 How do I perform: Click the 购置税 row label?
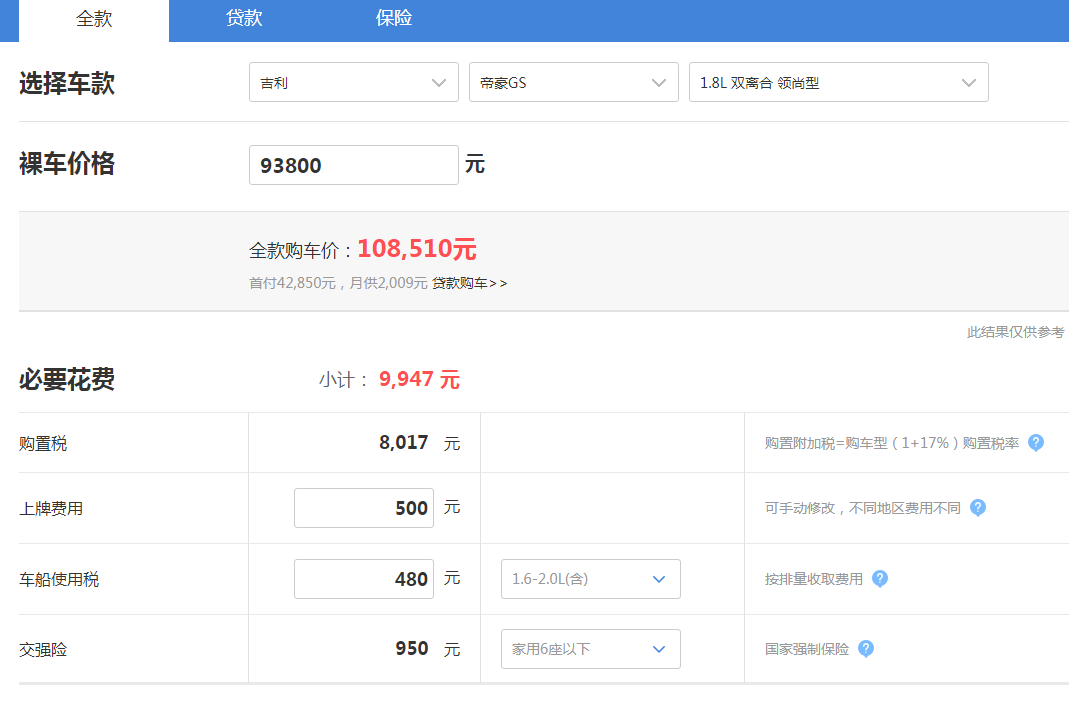[43, 444]
